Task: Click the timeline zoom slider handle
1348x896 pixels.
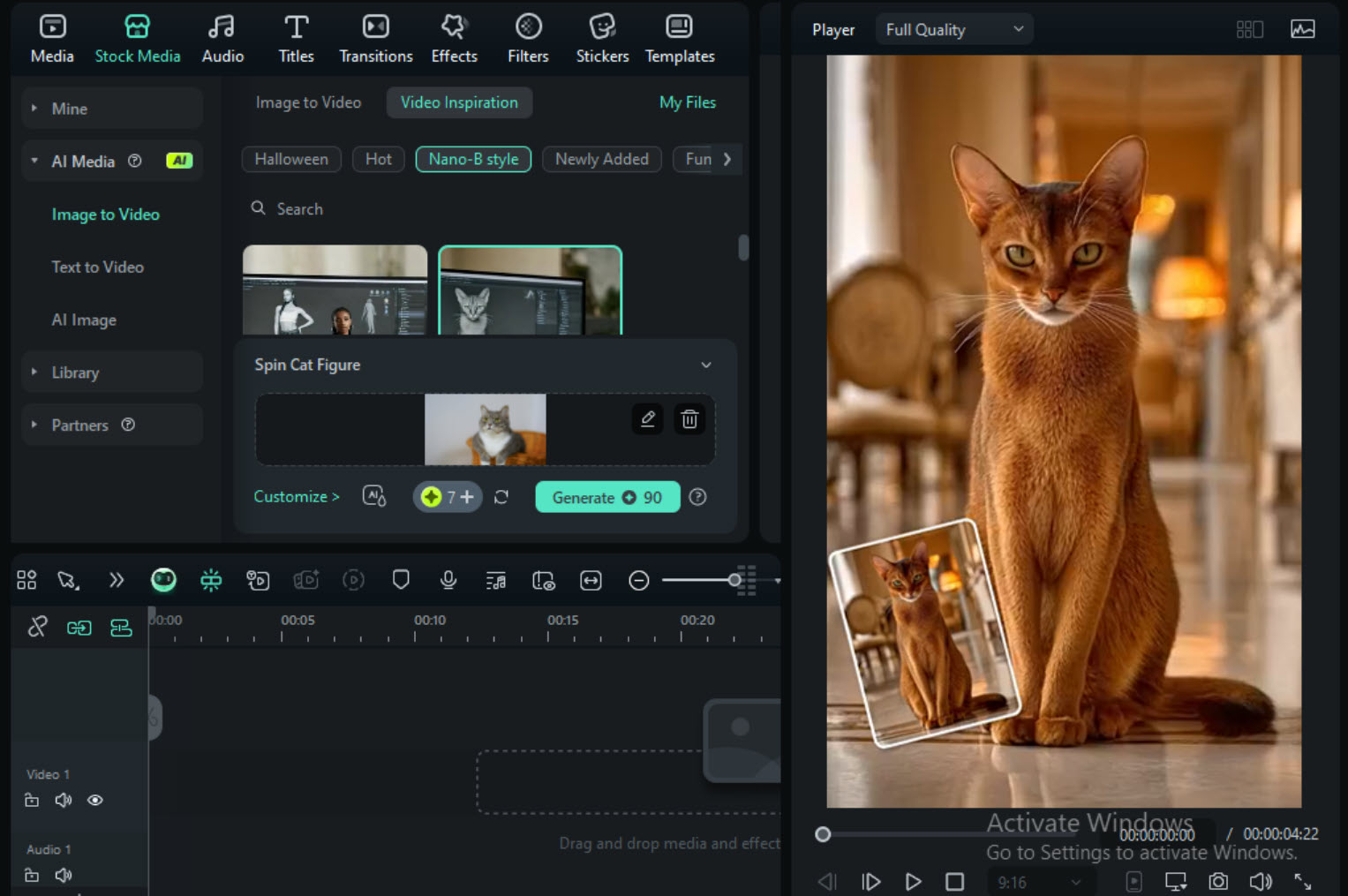Action: (734, 580)
